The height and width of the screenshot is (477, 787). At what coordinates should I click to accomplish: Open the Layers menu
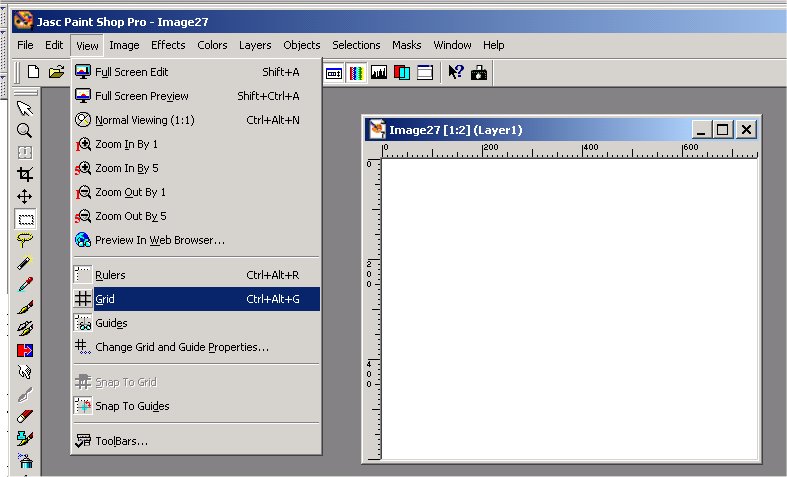tap(255, 45)
